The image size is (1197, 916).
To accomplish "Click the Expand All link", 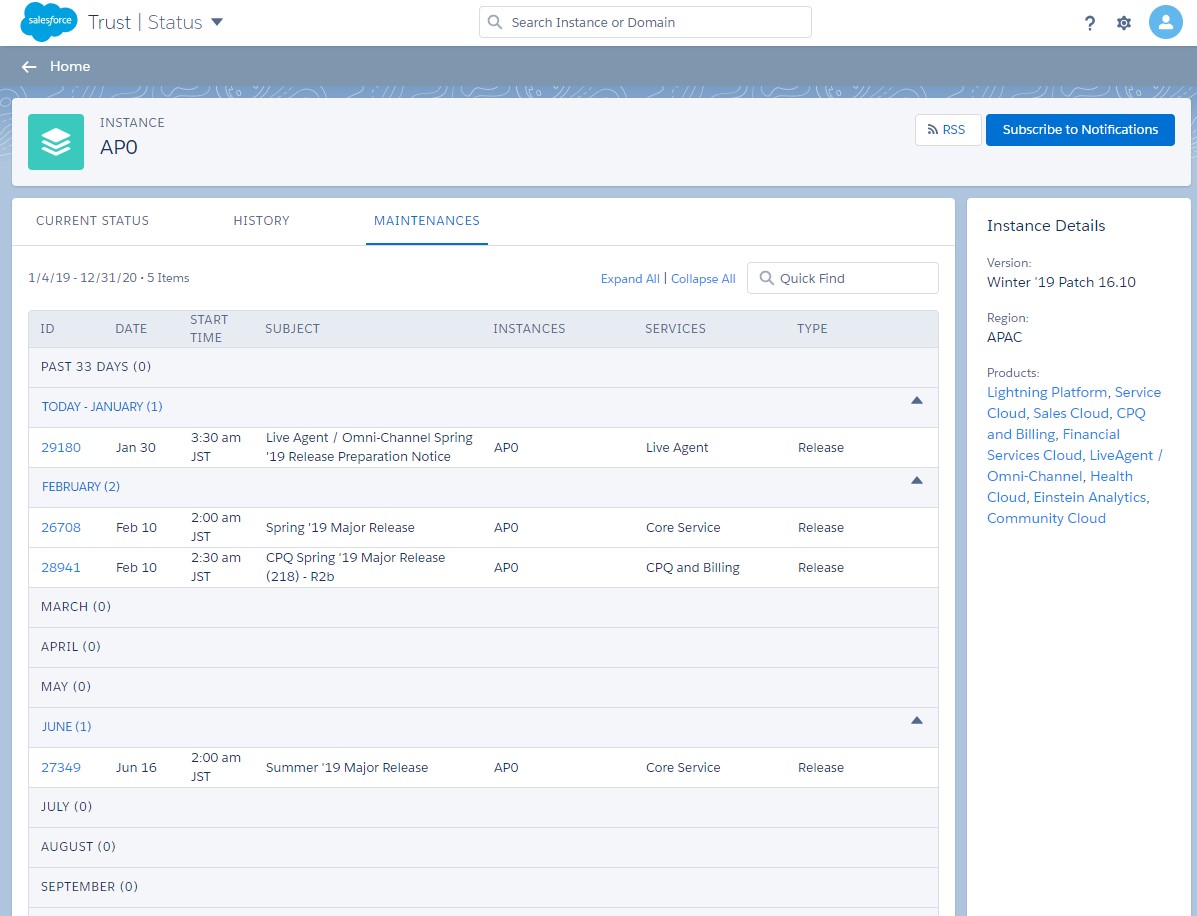I will (629, 279).
